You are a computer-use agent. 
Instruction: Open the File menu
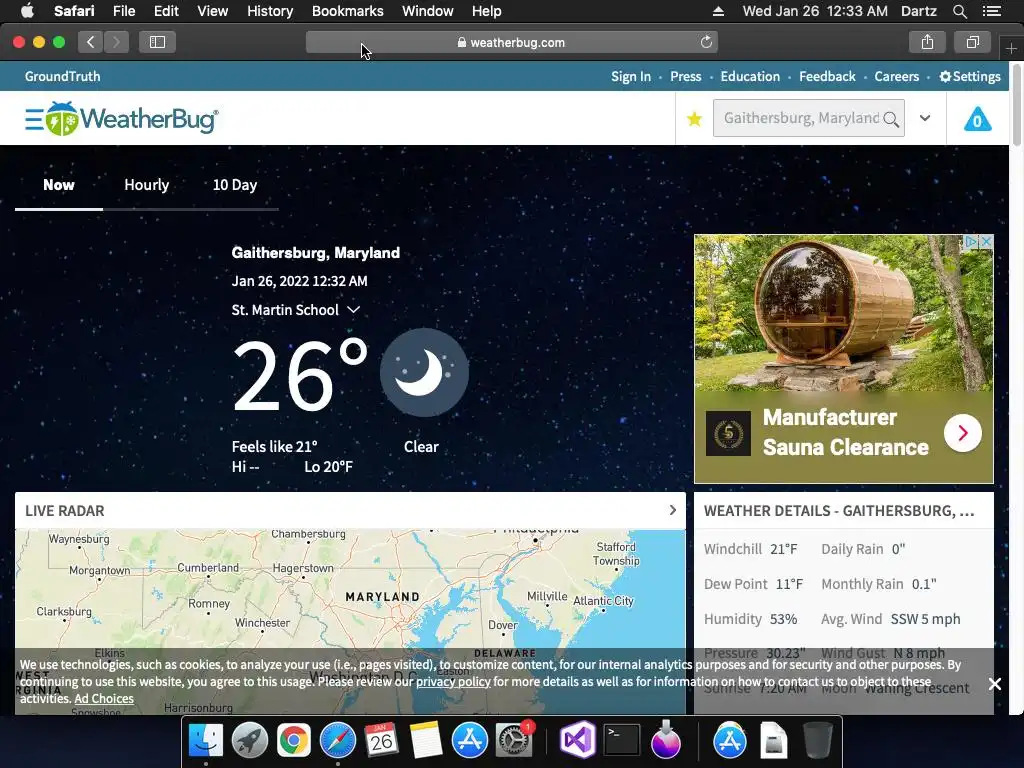[123, 11]
